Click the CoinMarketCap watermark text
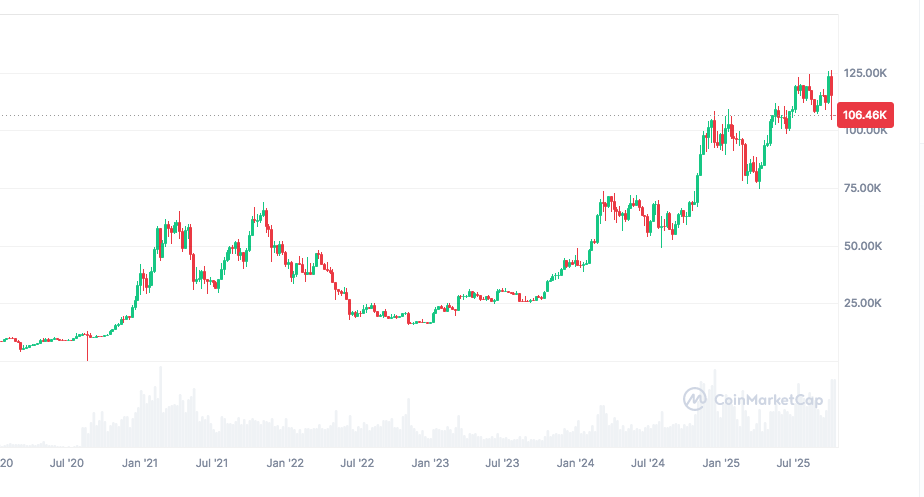The image size is (924, 497). pyautogui.click(x=767, y=400)
